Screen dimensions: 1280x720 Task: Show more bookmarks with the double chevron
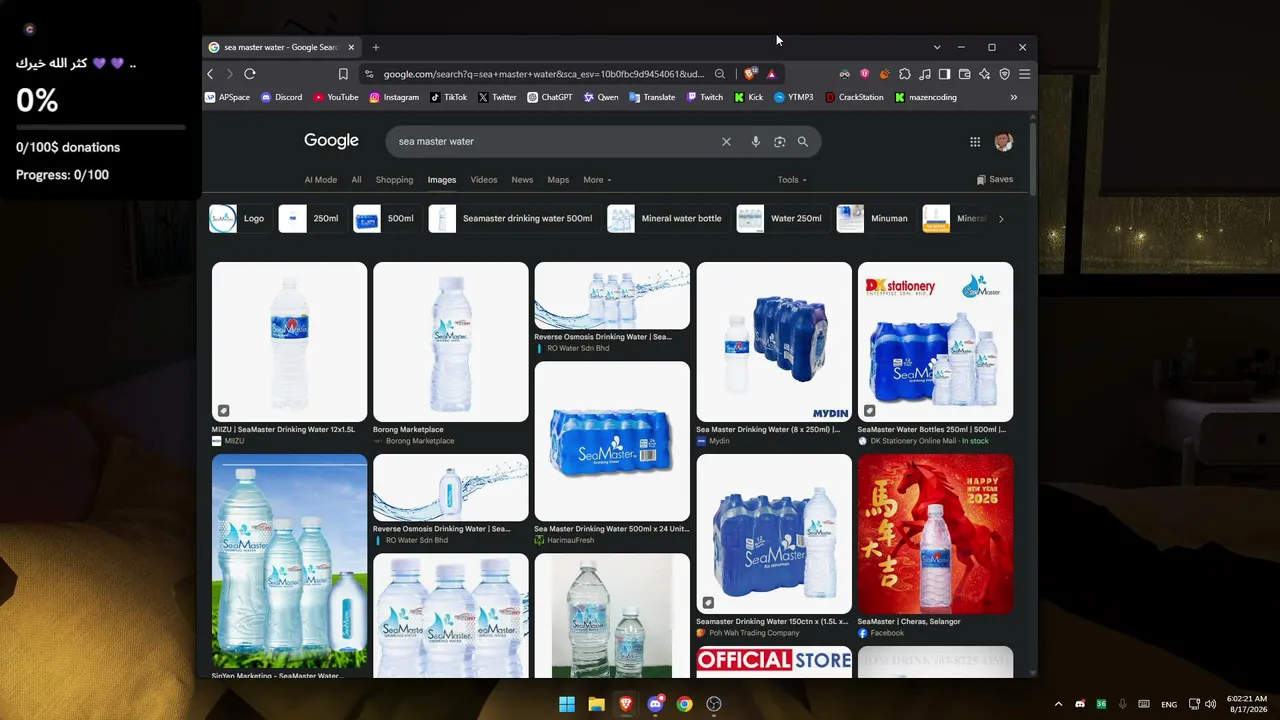point(1014,97)
